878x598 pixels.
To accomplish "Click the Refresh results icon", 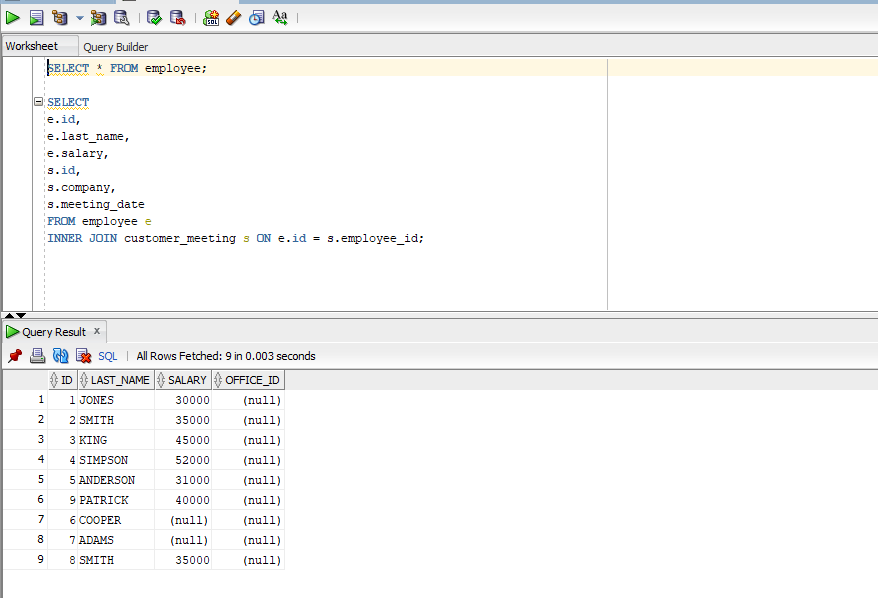I will tap(60, 356).
